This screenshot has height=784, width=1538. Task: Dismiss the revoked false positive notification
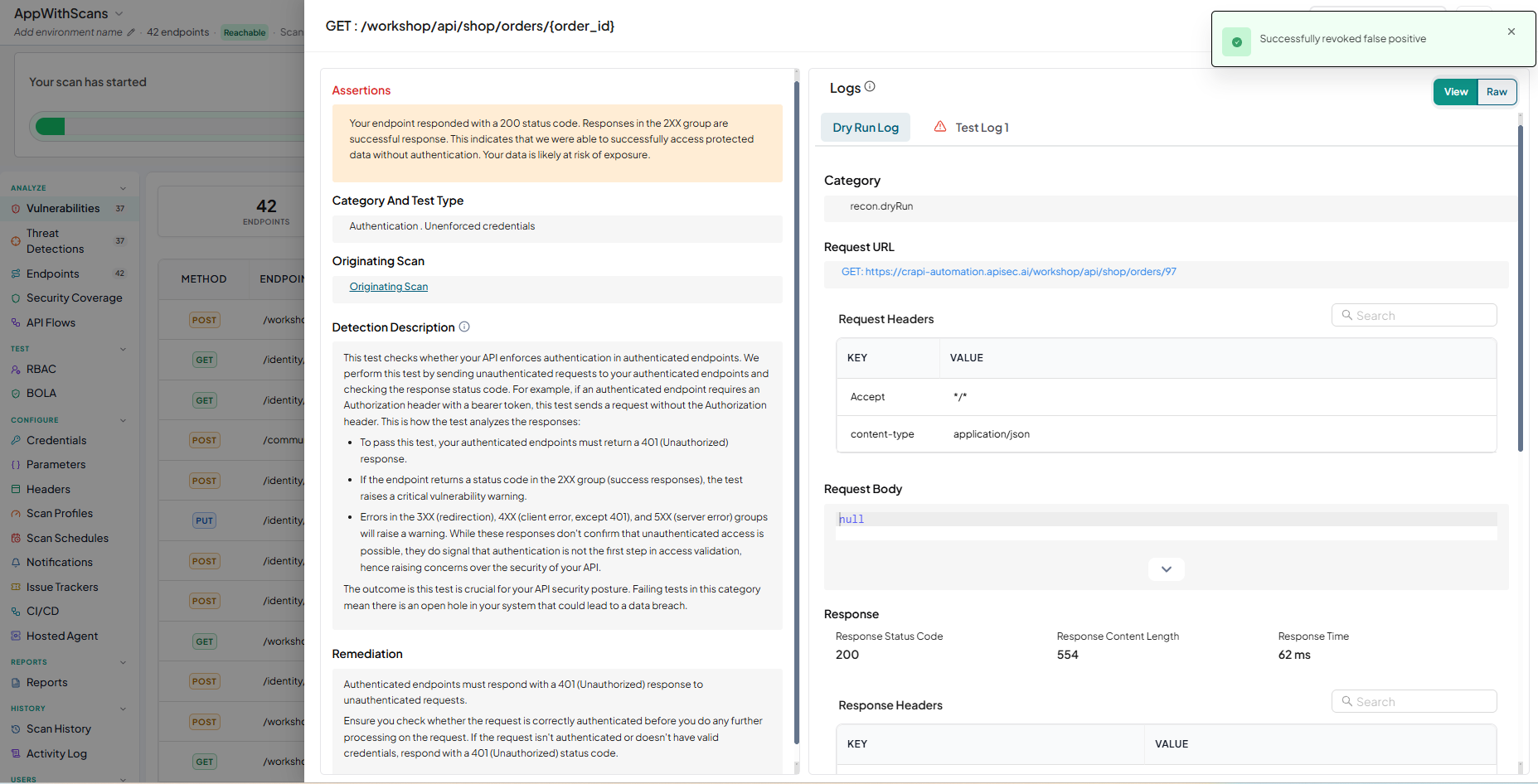point(1511,31)
